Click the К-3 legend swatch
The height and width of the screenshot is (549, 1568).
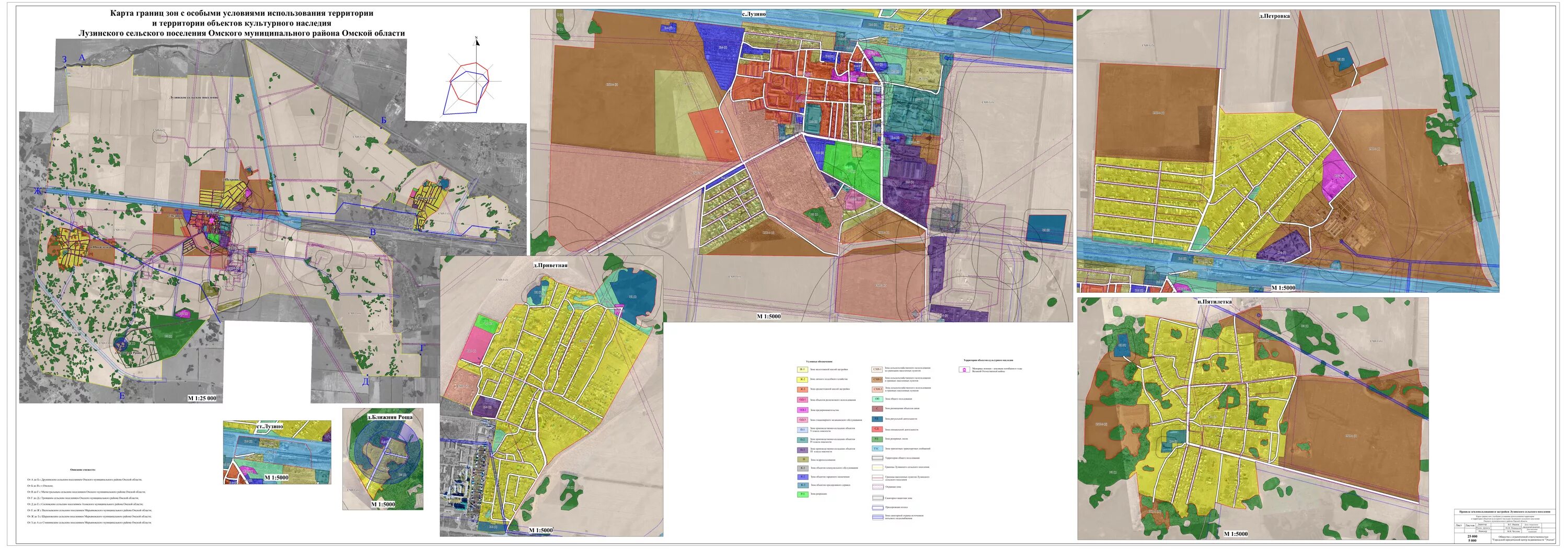click(x=803, y=485)
